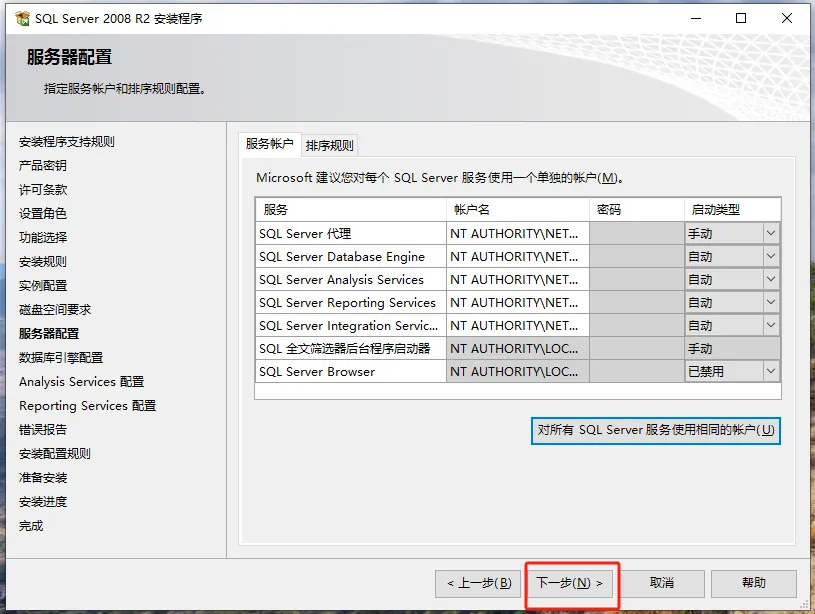Select SQL Server Browser service cell
The image size is (815, 614).
pyautogui.click(x=351, y=371)
